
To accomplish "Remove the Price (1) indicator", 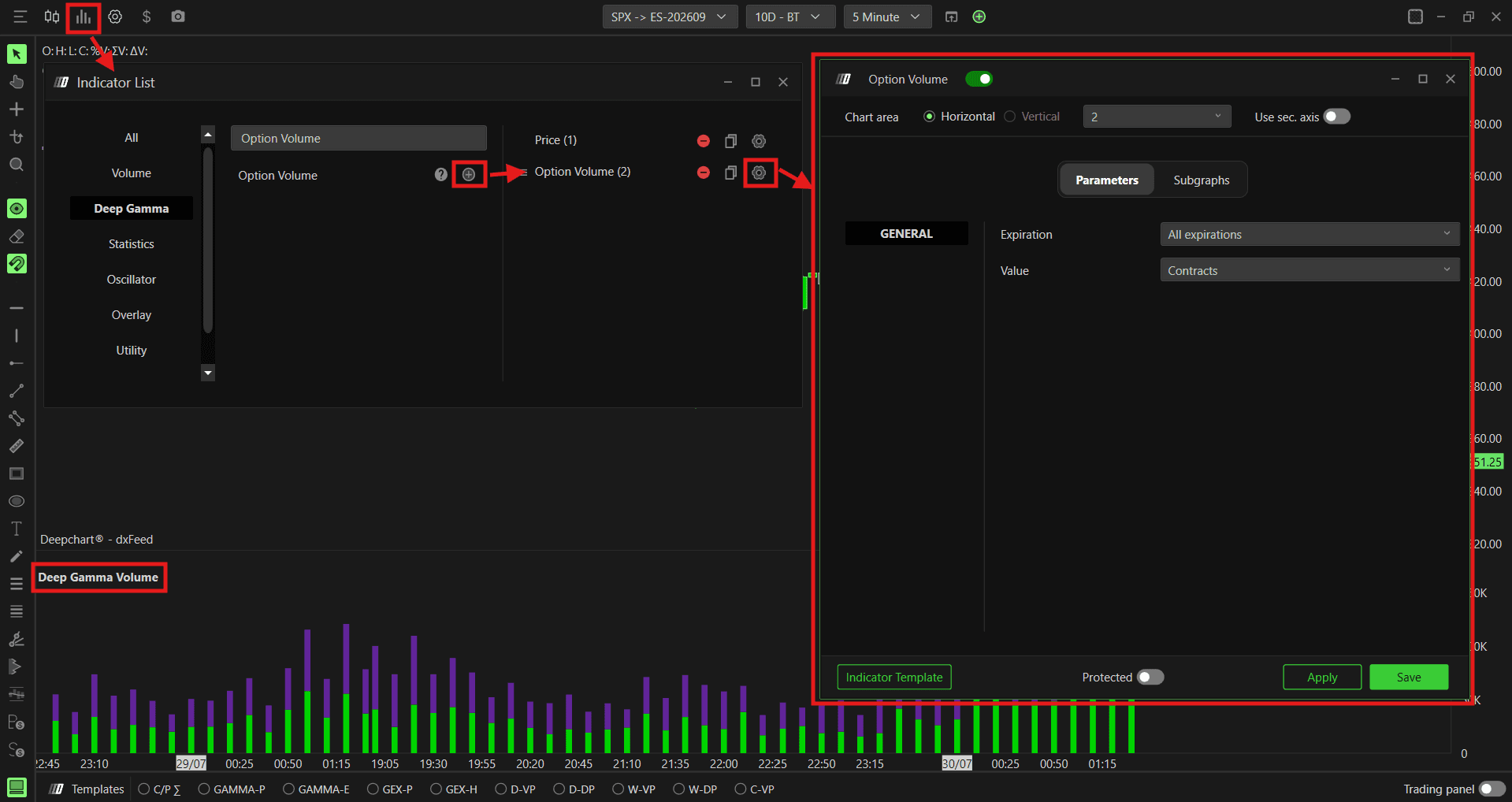I will 704,141.
